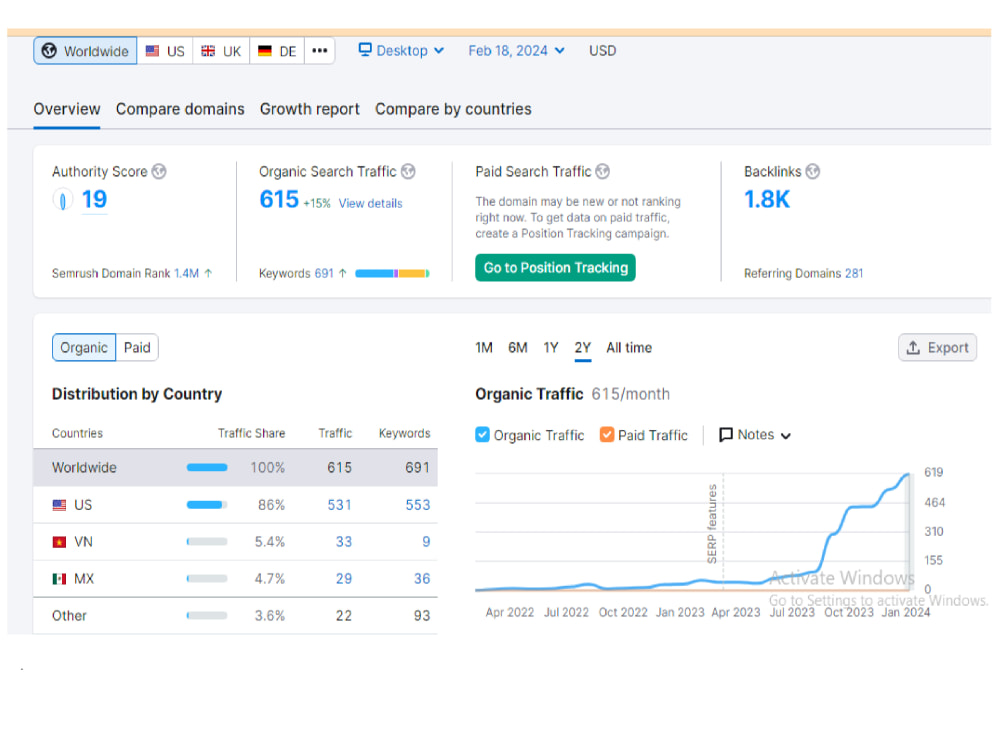
Task: Choose the US flag region
Action: (x=165, y=51)
